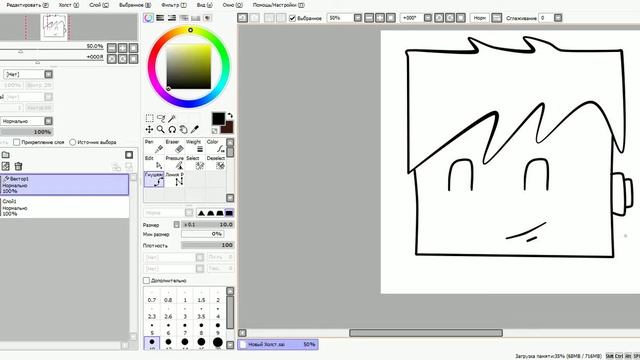Activate the Line (Линия) tool
The height and width of the screenshot is (360, 640).
pyautogui.click(x=175, y=179)
